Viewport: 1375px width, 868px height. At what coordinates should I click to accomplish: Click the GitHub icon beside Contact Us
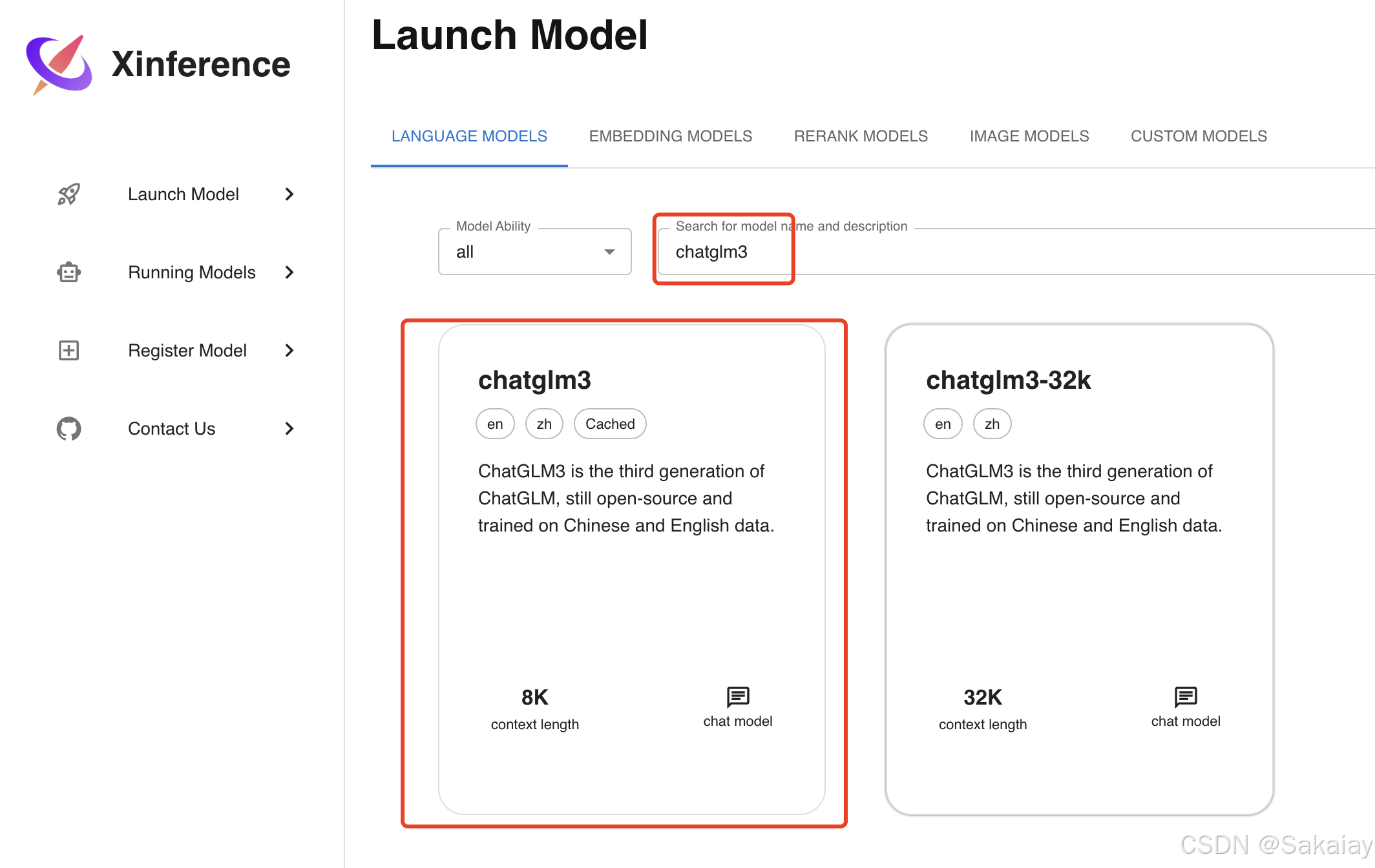click(x=68, y=429)
